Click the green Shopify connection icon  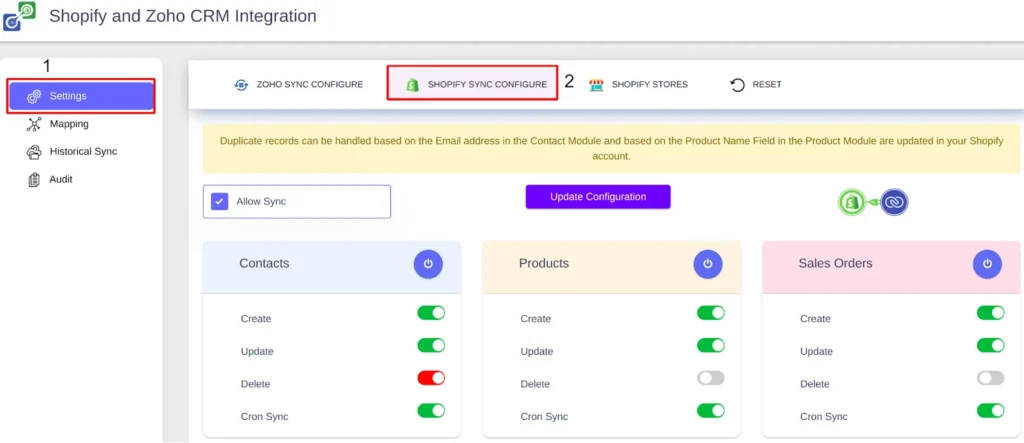[x=852, y=203]
